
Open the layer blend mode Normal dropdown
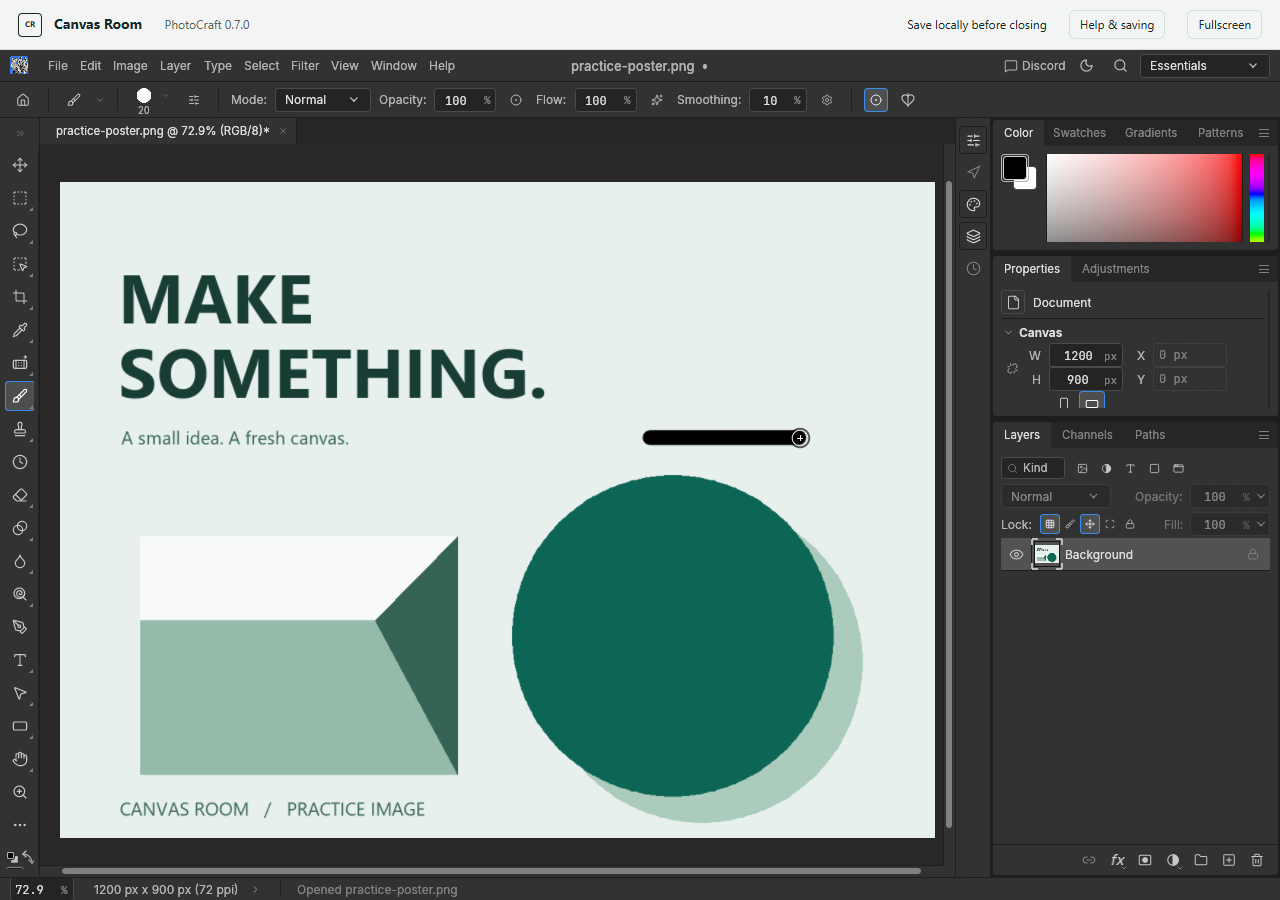coord(1055,497)
